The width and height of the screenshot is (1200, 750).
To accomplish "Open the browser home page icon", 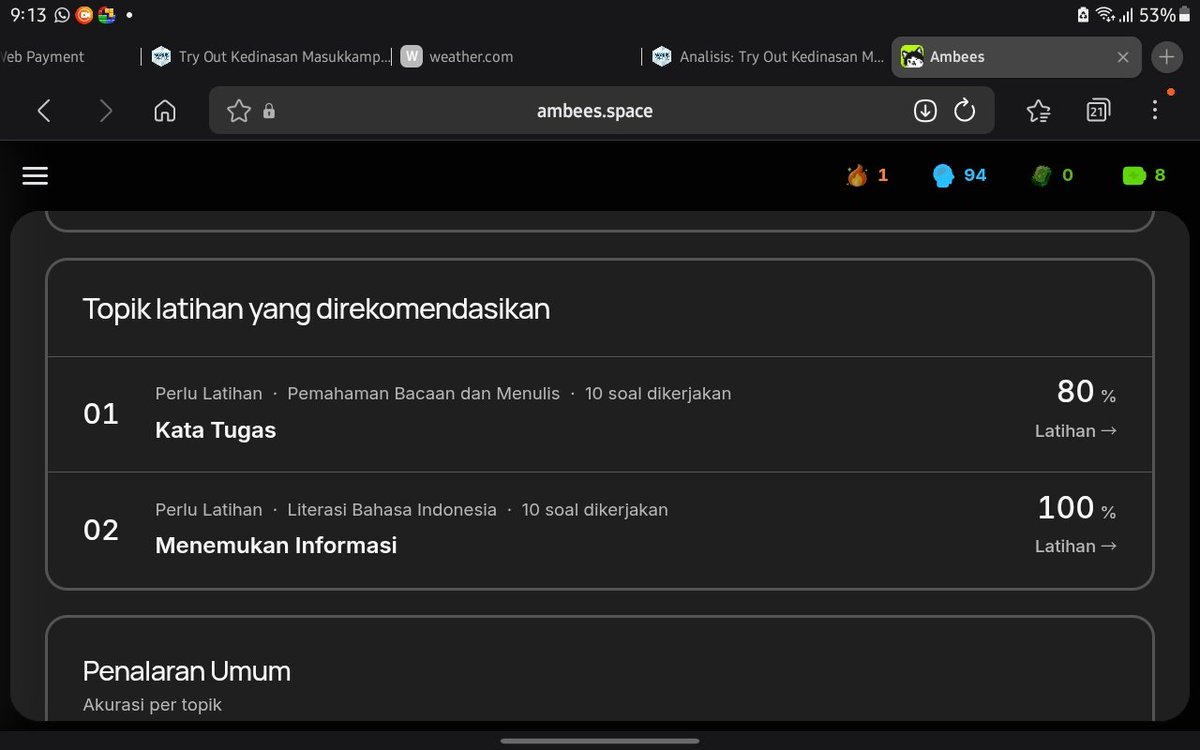I will pyautogui.click(x=165, y=111).
